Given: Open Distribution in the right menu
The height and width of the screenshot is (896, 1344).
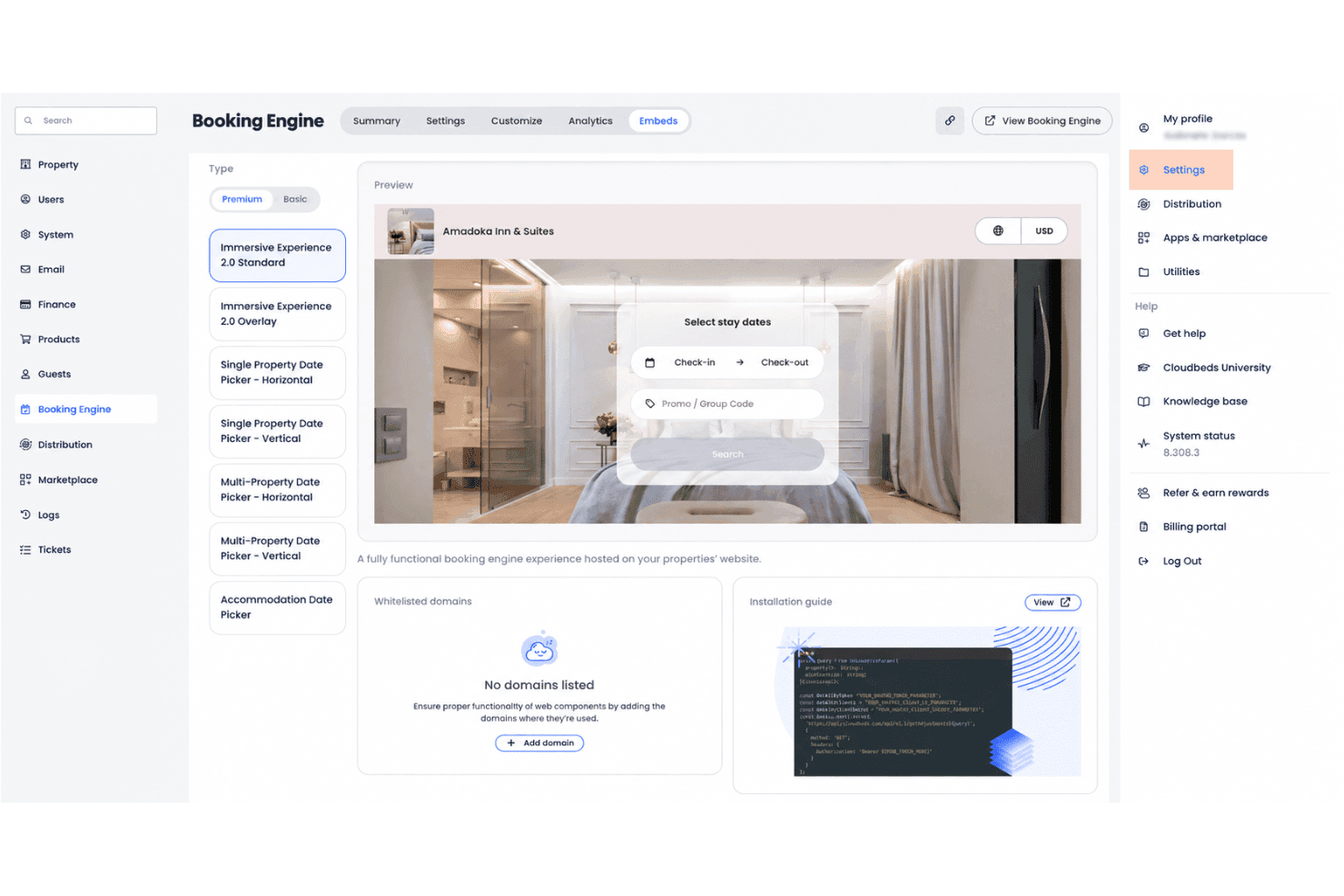Looking at the screenshot, I should 1191,204.
